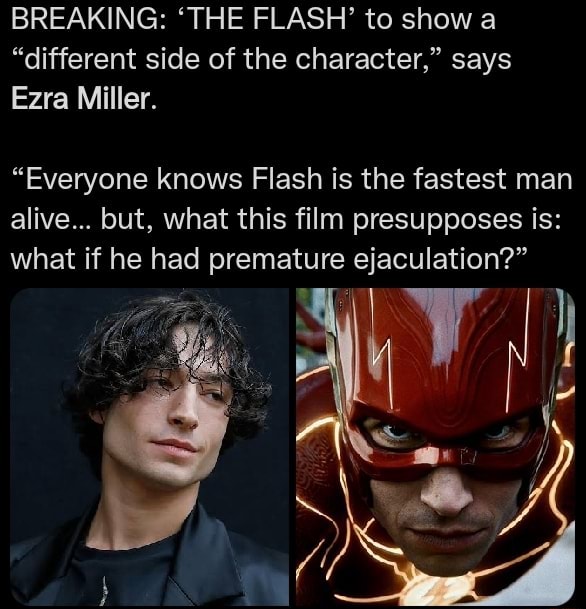This screenshot has width=586, height=609.
Task: Click the small emblem on the mask's nose bridge
Action: (x=466, y=456)
